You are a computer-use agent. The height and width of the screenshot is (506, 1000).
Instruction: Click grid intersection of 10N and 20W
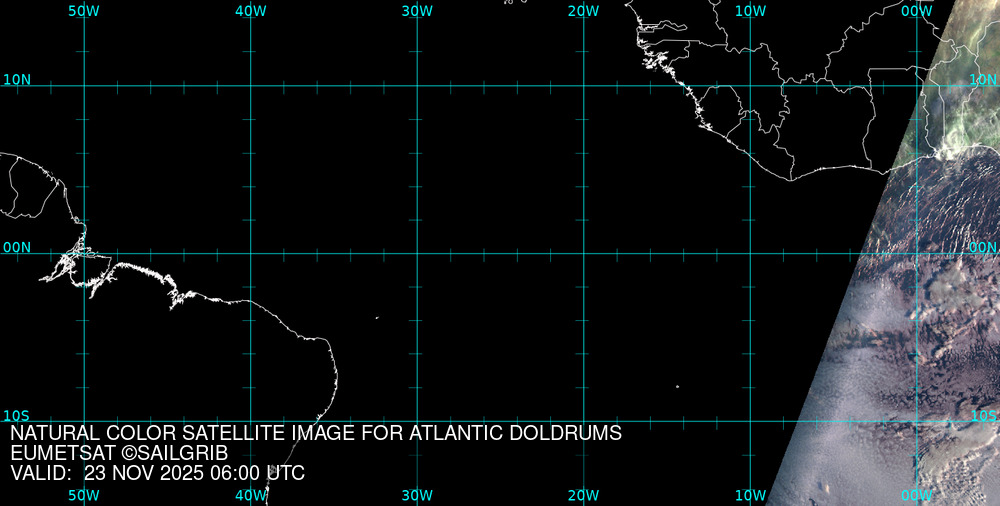click(583, 85)
